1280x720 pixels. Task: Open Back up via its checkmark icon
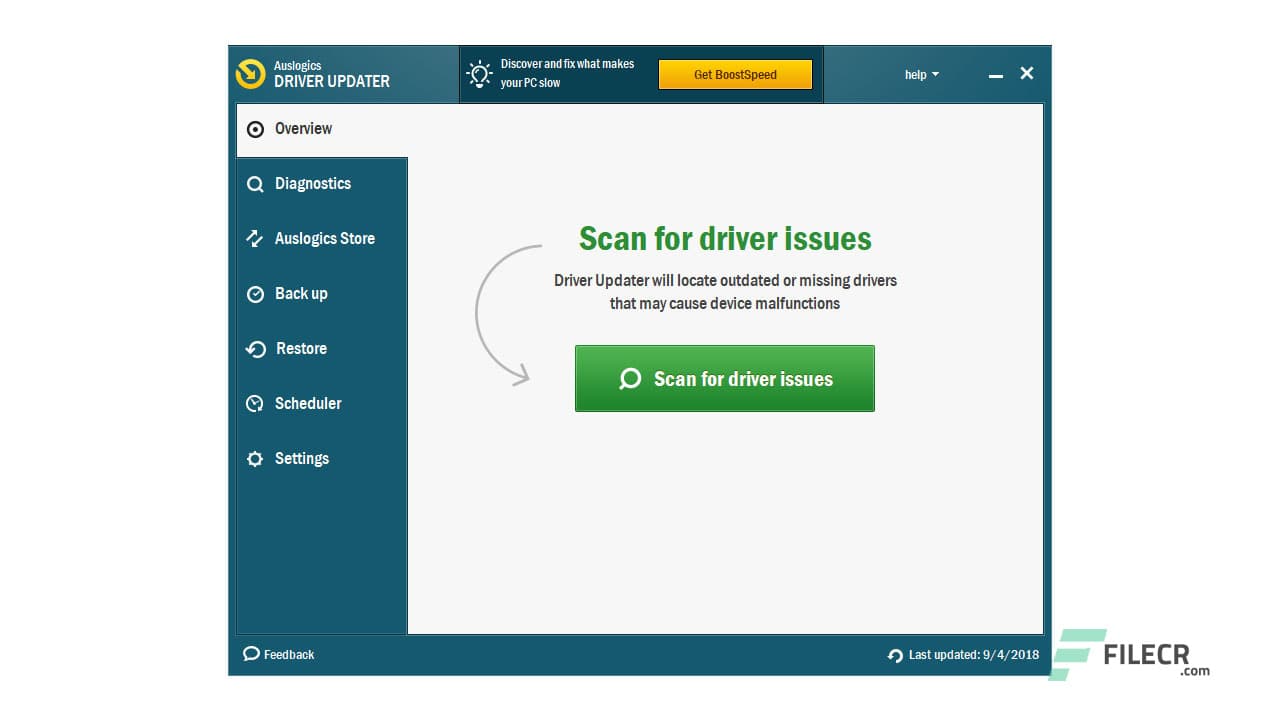click(254, 294)
